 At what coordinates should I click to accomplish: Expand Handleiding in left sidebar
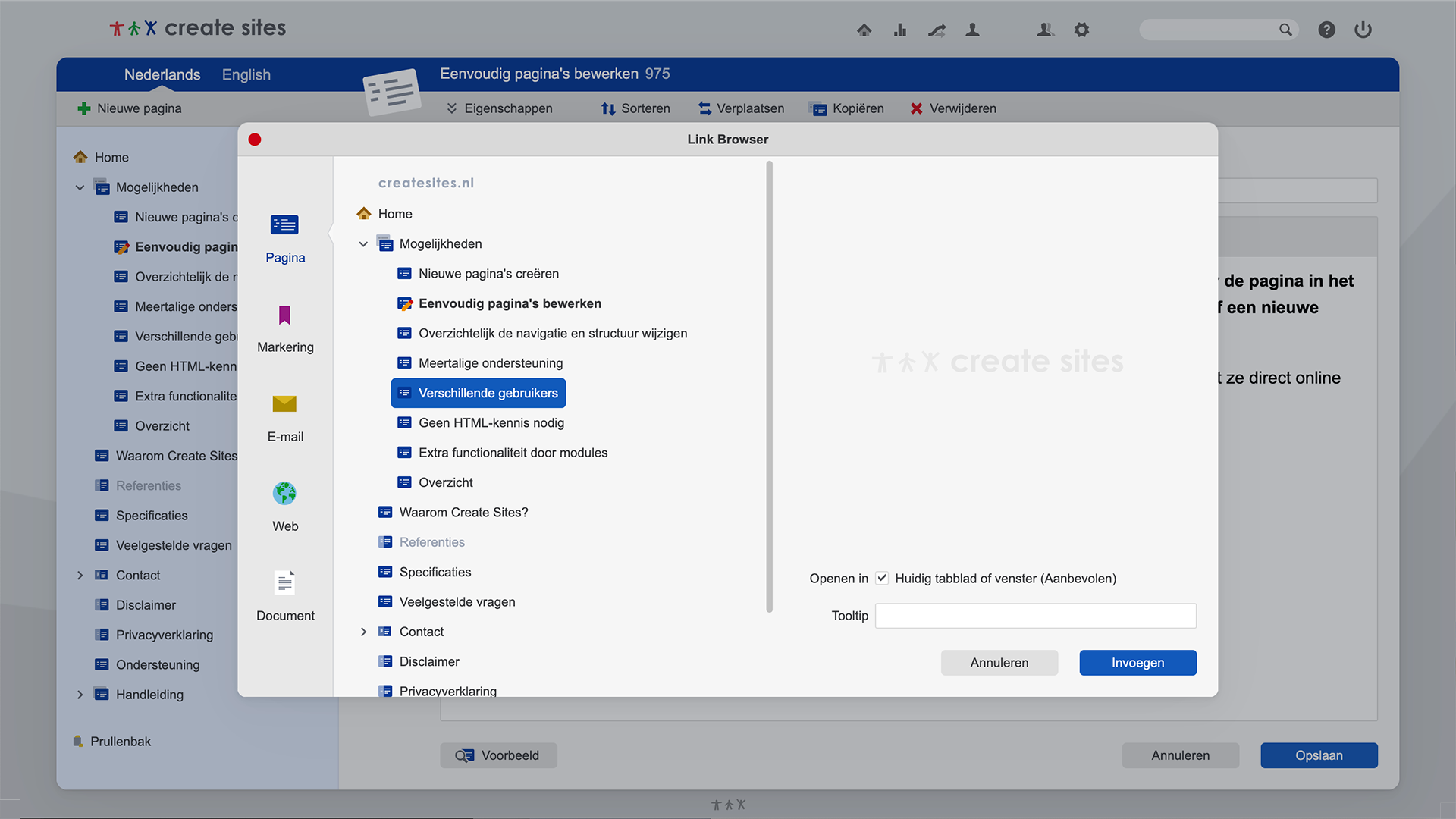(x=80, y=695)
